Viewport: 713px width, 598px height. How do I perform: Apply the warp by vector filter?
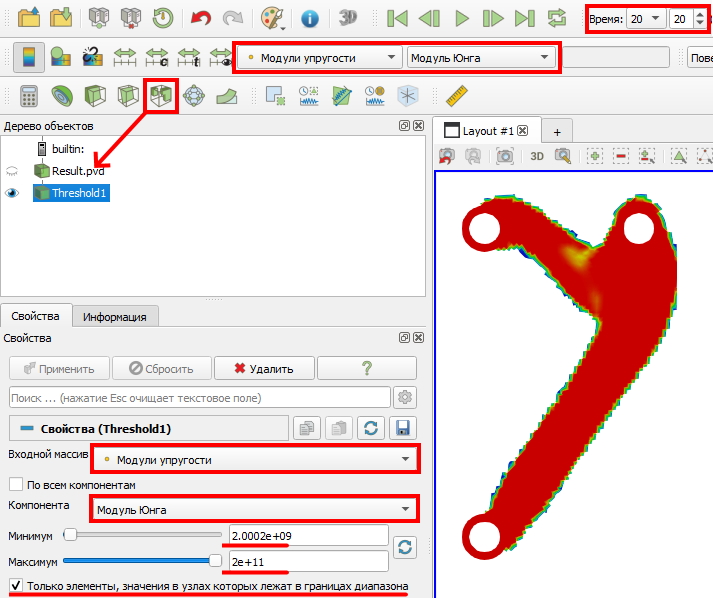click(226, 96)
